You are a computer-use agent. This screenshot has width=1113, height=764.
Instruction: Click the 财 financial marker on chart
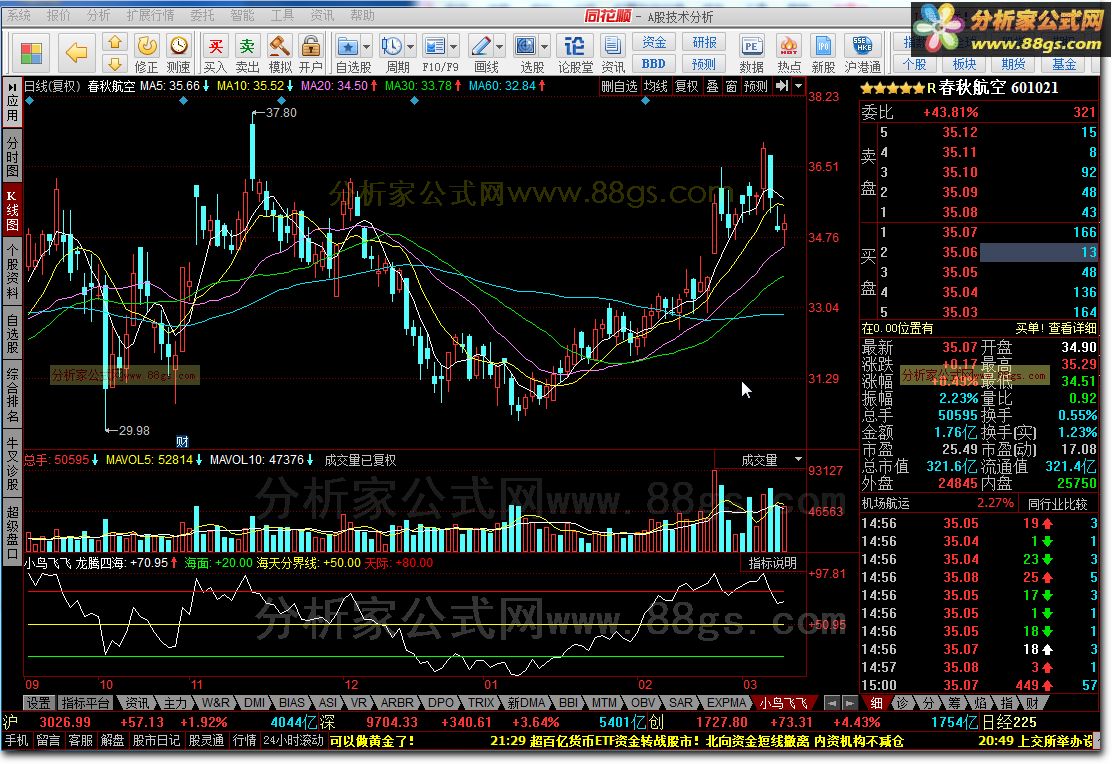coord(182,442)
